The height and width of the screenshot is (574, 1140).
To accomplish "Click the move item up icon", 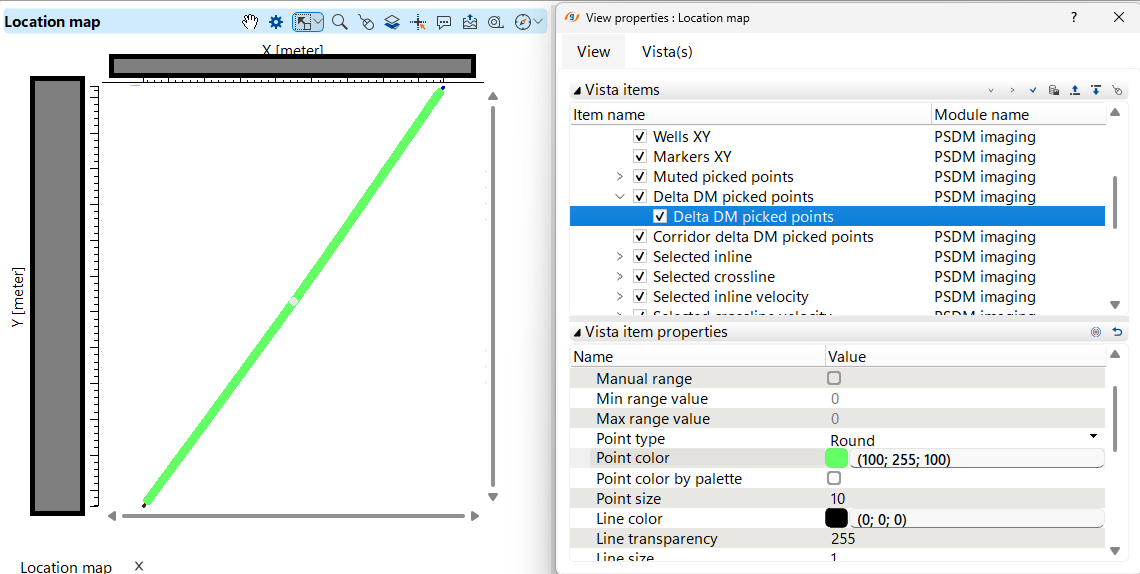I will (1075, 91).
